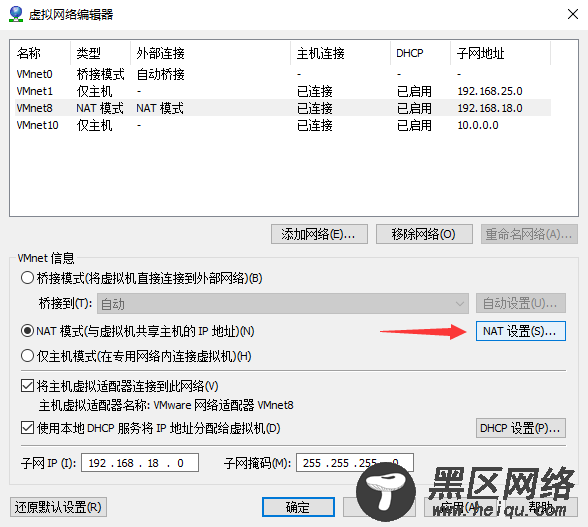Click the 子网地址 column header
Viewport: 588px width, 527px height.
pyautogui.click(x=501, y=53)
